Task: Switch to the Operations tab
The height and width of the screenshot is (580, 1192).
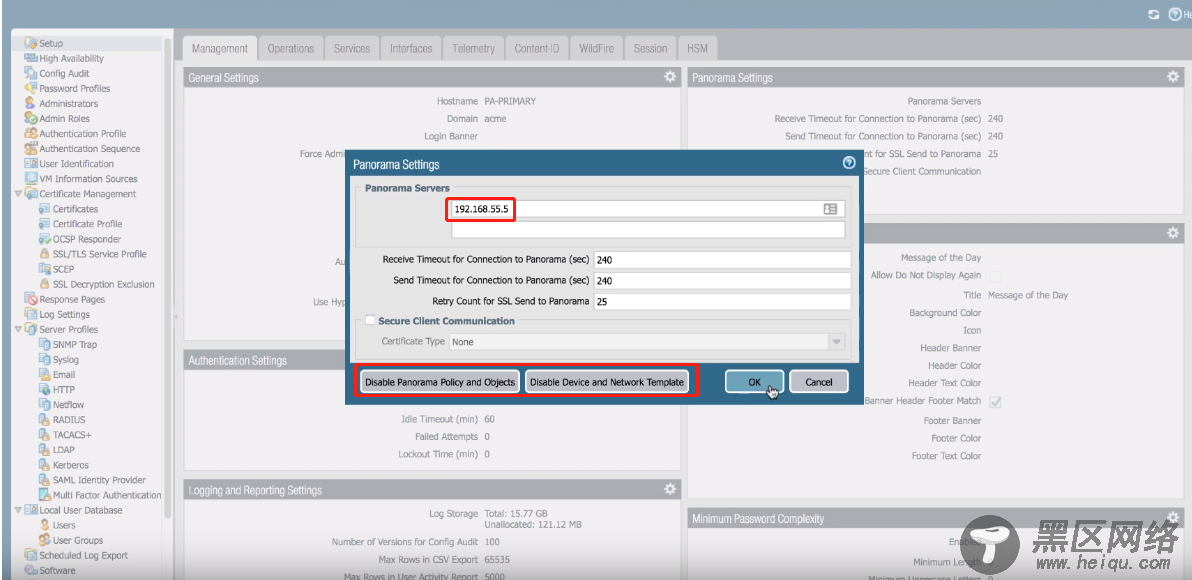Action: pos(290,49)
